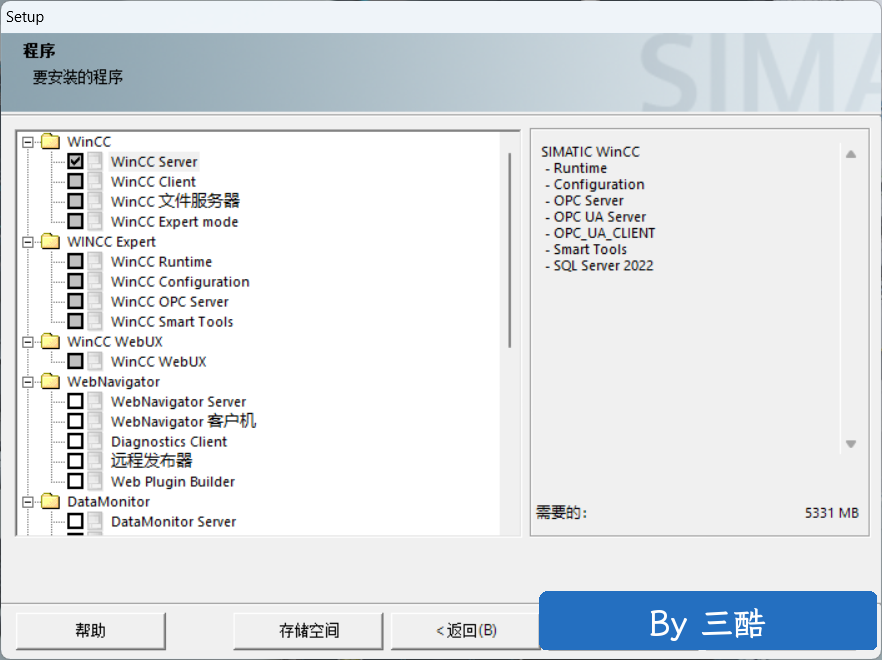The height and width of the screenshot is (660, 882).
Task: Click the package icon beside WinCC Smart Tools
Action: point(95,321)
